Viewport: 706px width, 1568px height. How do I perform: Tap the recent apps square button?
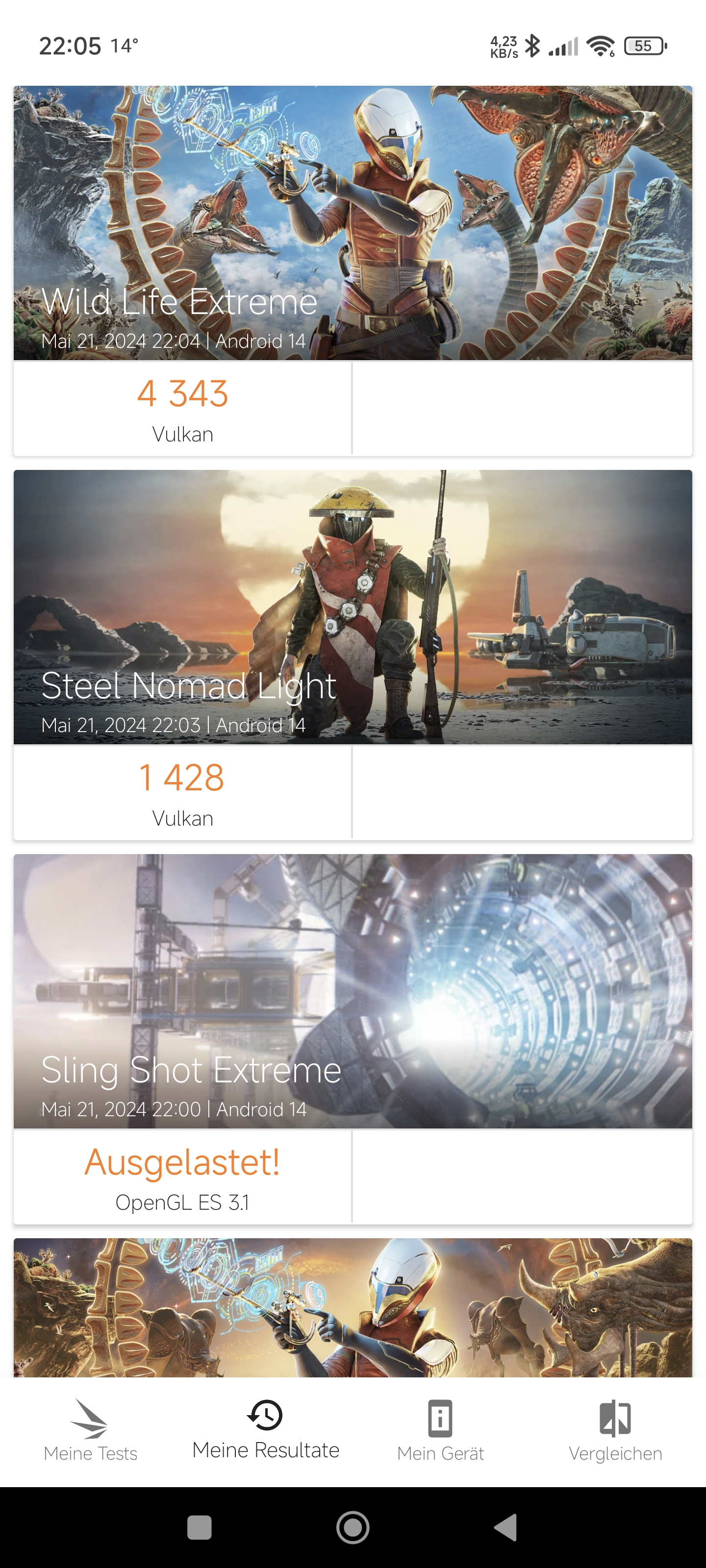point(199,1528)
